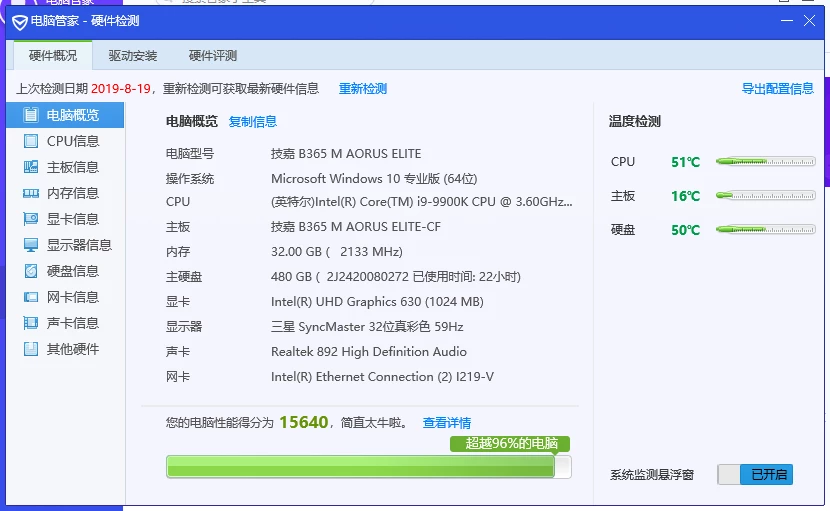Image resolution: width=830 pixels, height=511 pixels.
Task: Switch to the 硬件评测 tab
Action: coord(213,56)
